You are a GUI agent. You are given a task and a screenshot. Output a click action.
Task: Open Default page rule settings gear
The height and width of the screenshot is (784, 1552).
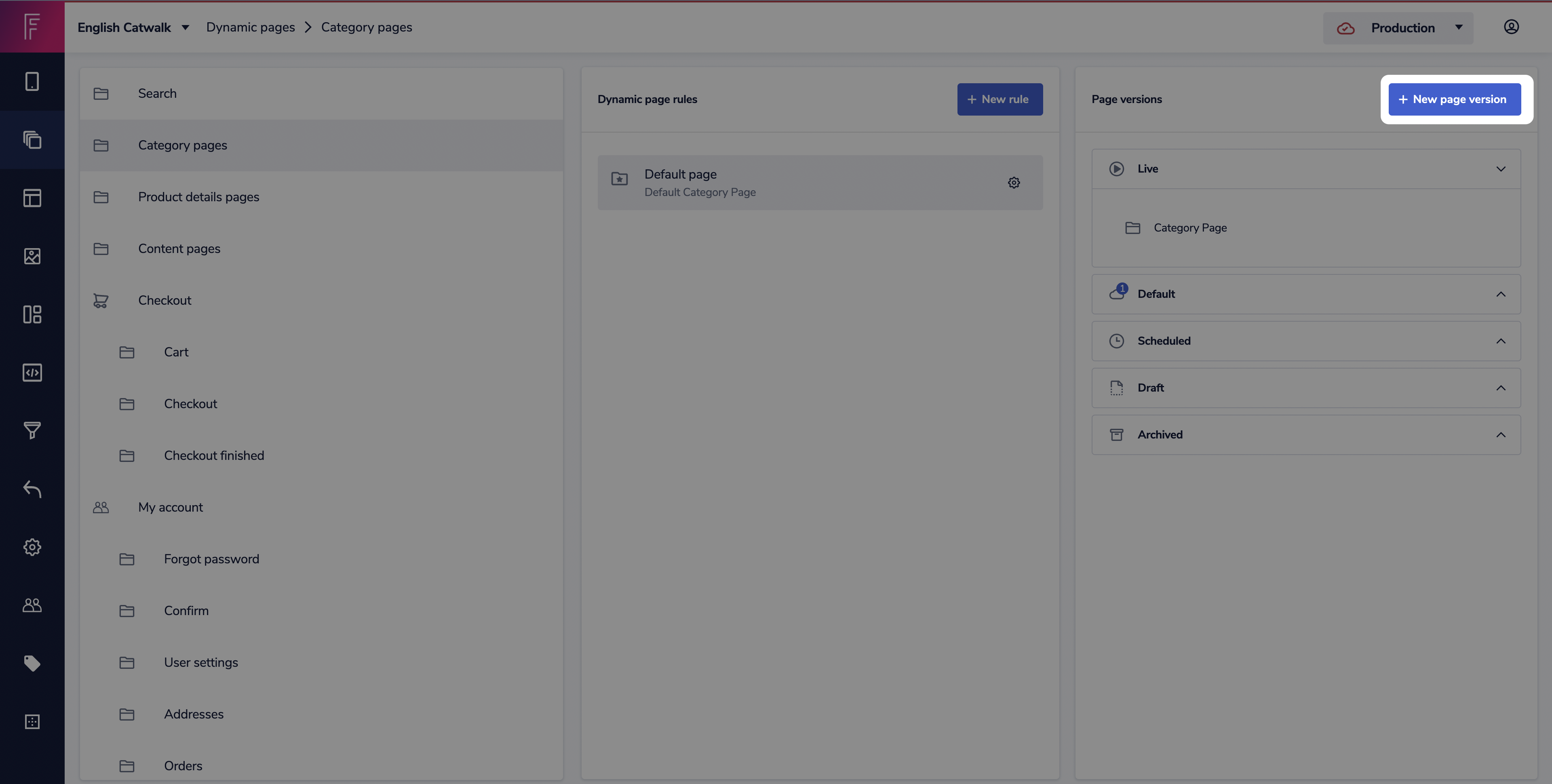1014,183
